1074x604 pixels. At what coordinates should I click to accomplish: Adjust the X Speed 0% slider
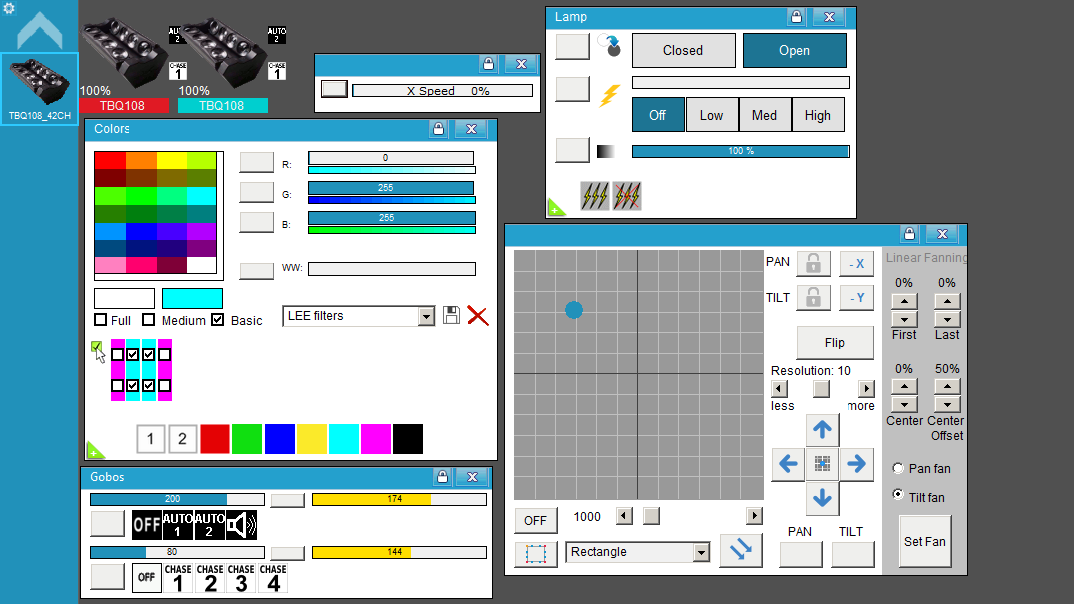442,90
